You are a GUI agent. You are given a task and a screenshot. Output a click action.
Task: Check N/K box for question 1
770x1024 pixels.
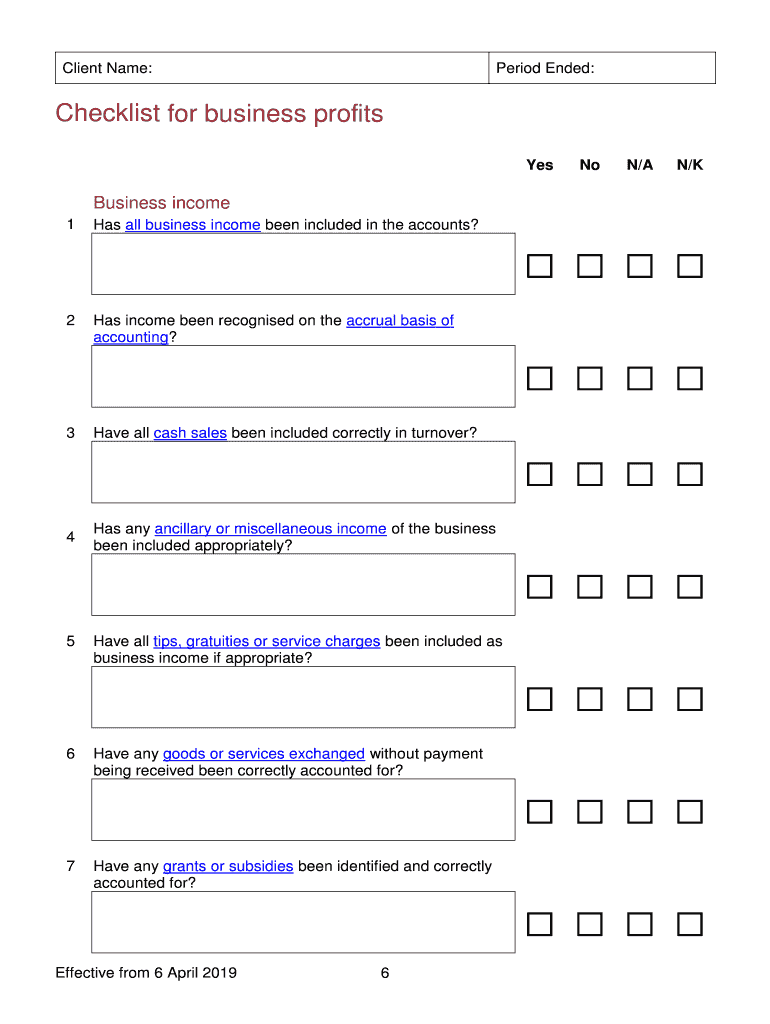(x=690, y=266)
